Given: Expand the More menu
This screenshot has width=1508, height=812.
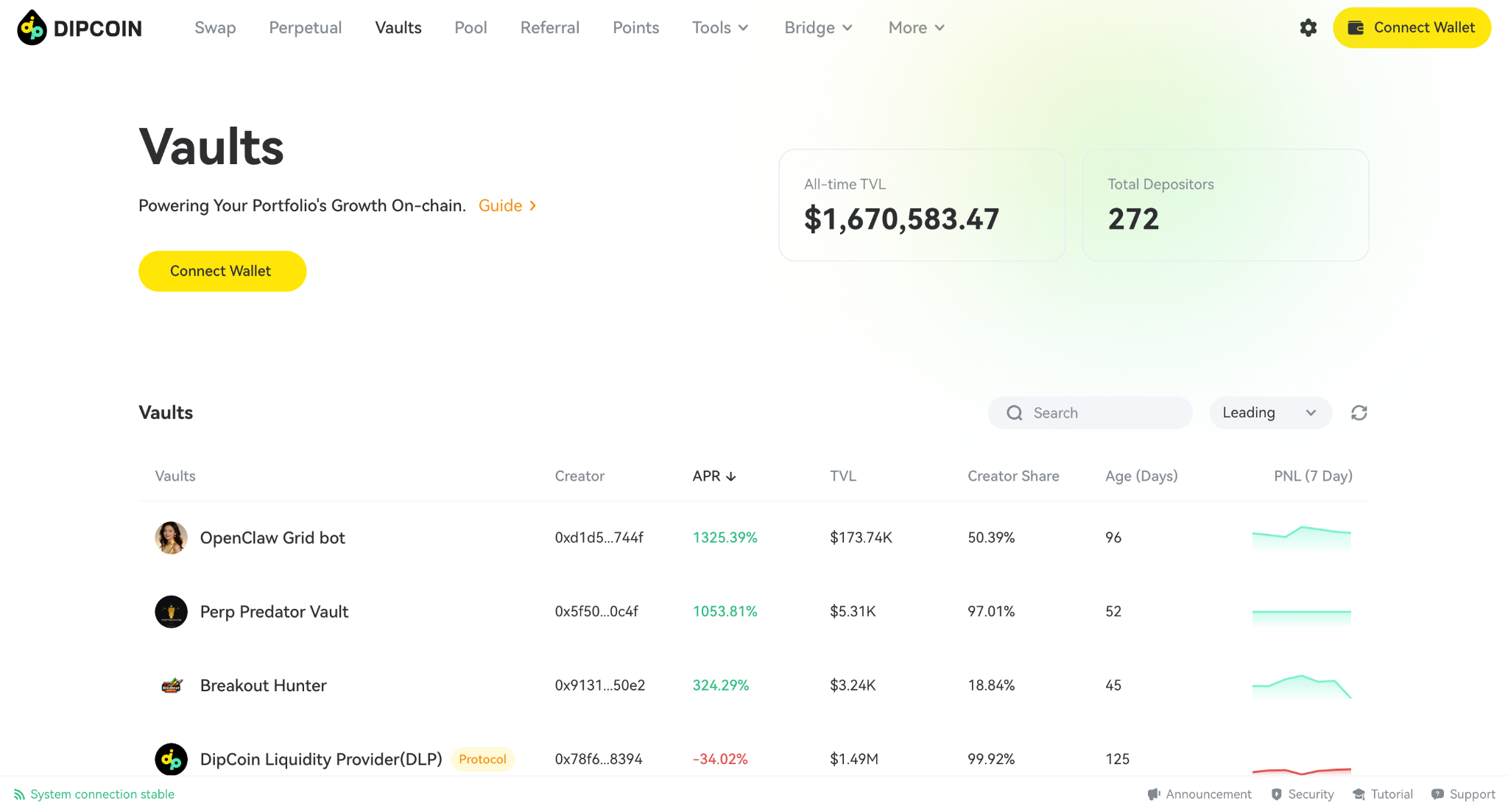Looking at the screenshot, I should (x=916, y=28).
